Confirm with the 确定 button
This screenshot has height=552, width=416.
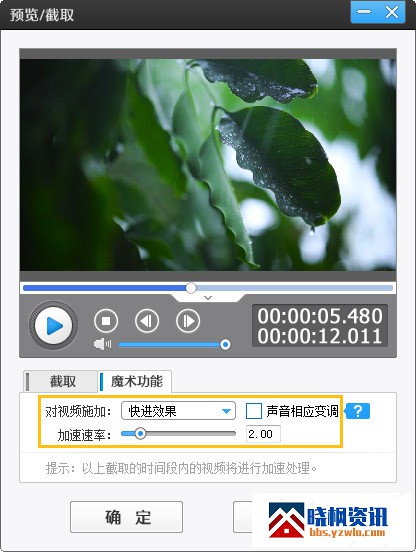point(126,517)
